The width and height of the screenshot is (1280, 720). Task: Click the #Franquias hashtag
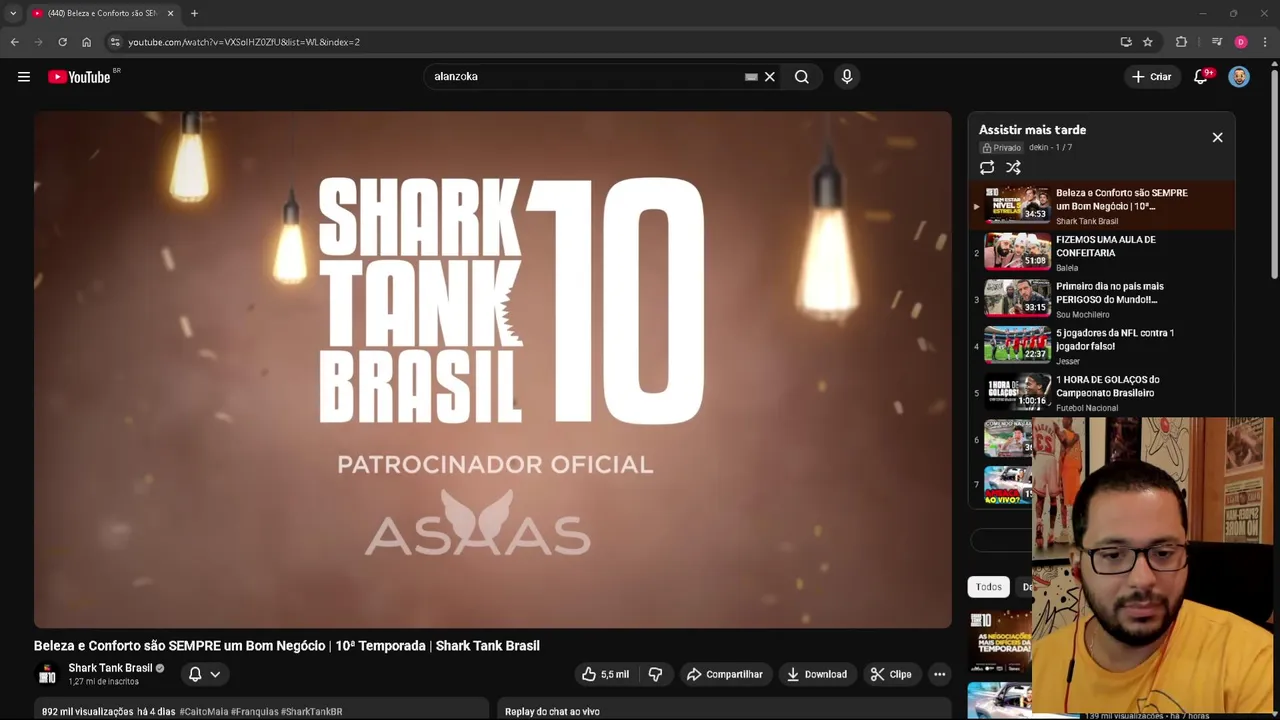click(x=254, y=712)
